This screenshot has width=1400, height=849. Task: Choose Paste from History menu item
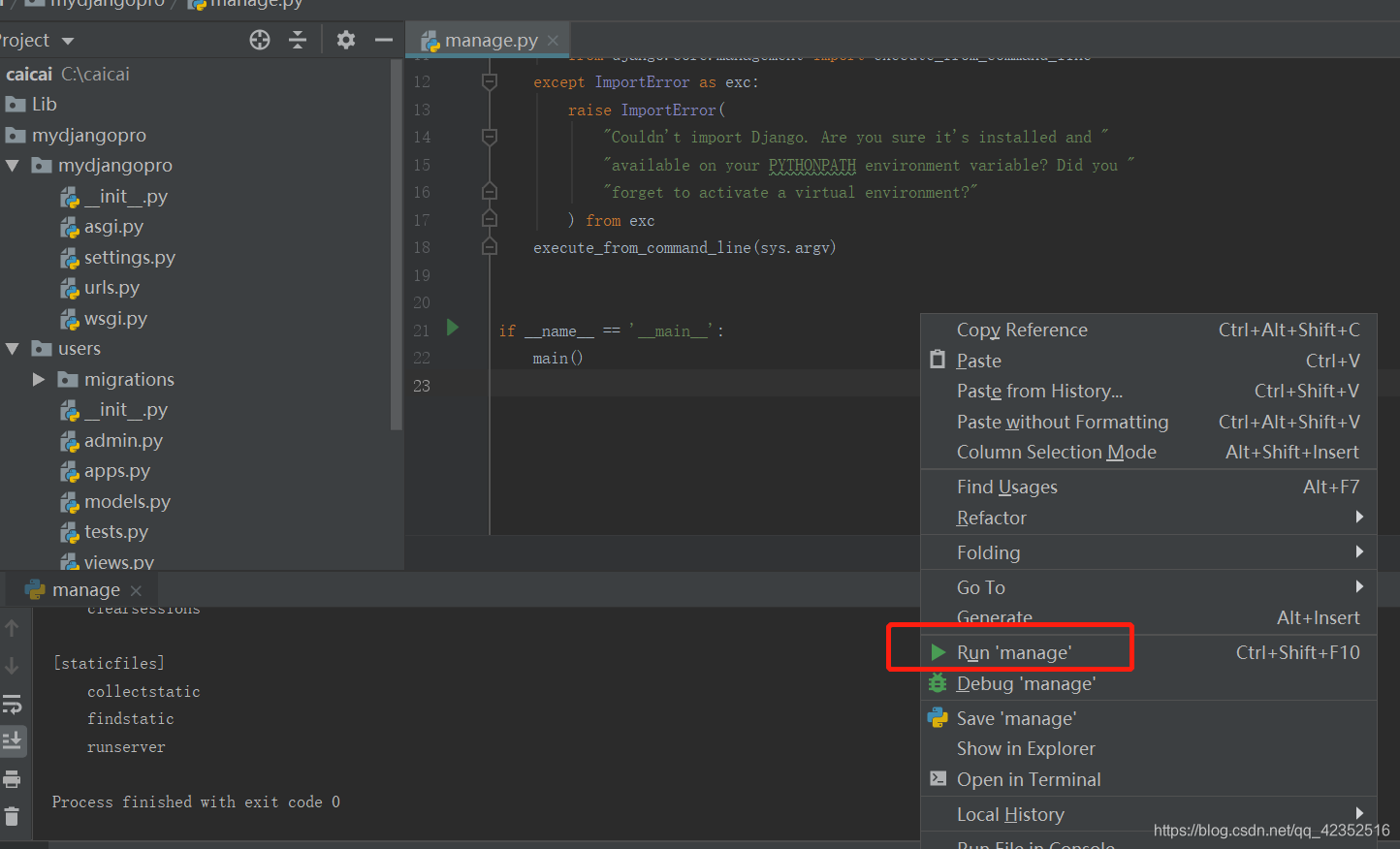[1149, 392]
